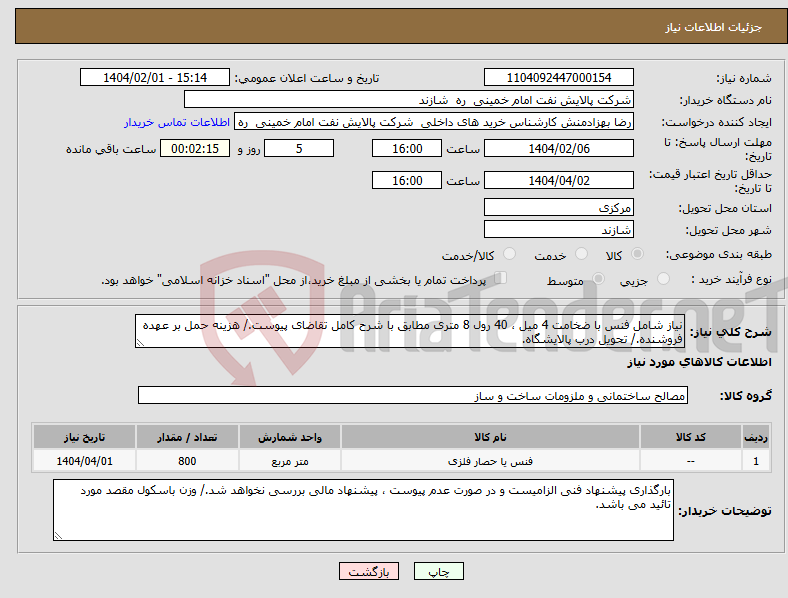Click the کد کالا column header
This screenshot has height=598, width=788.
click(x=691, y=437)
